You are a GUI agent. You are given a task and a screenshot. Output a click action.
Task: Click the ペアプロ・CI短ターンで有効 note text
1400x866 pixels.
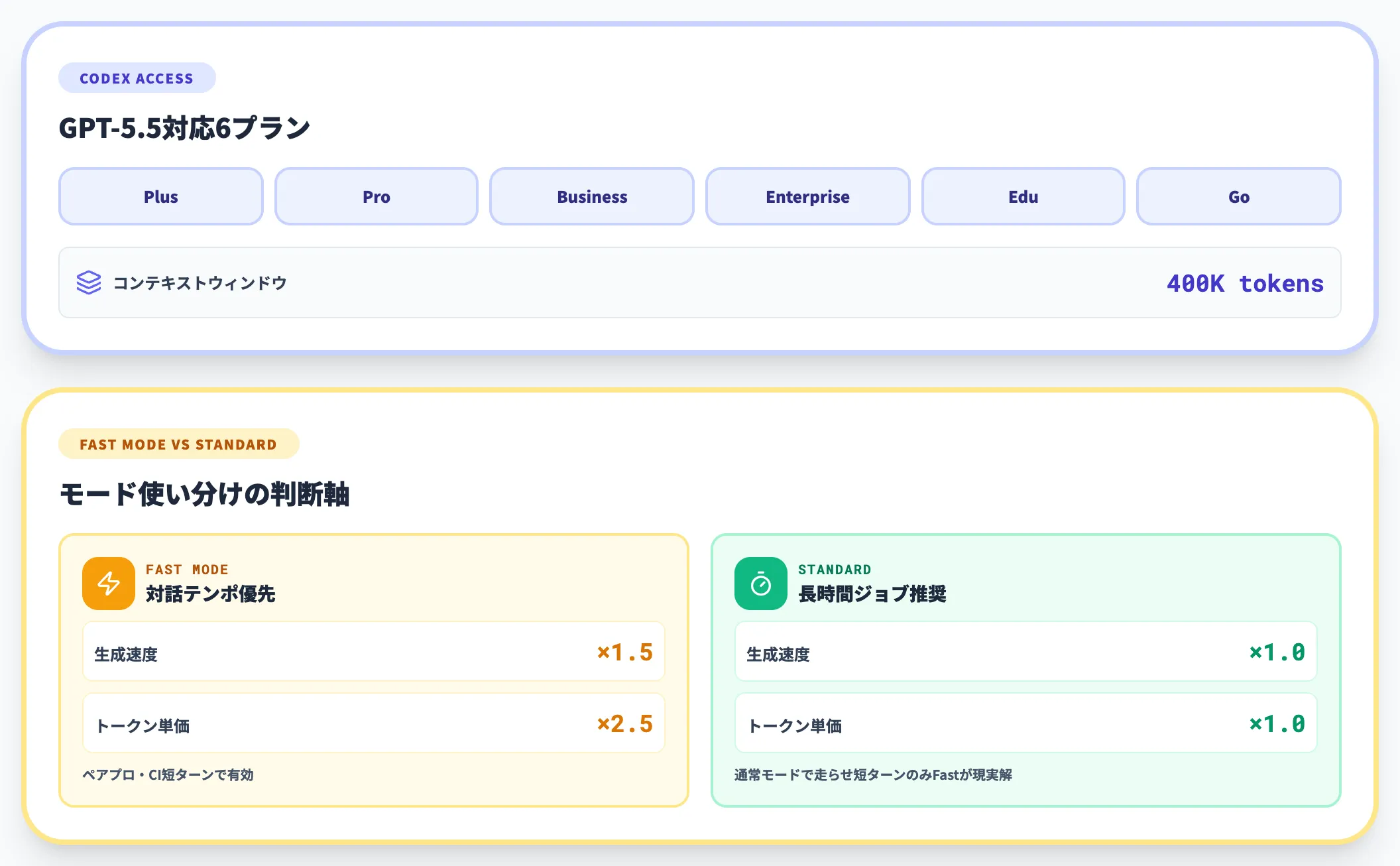pyautogui.click(x=169, y=774)
